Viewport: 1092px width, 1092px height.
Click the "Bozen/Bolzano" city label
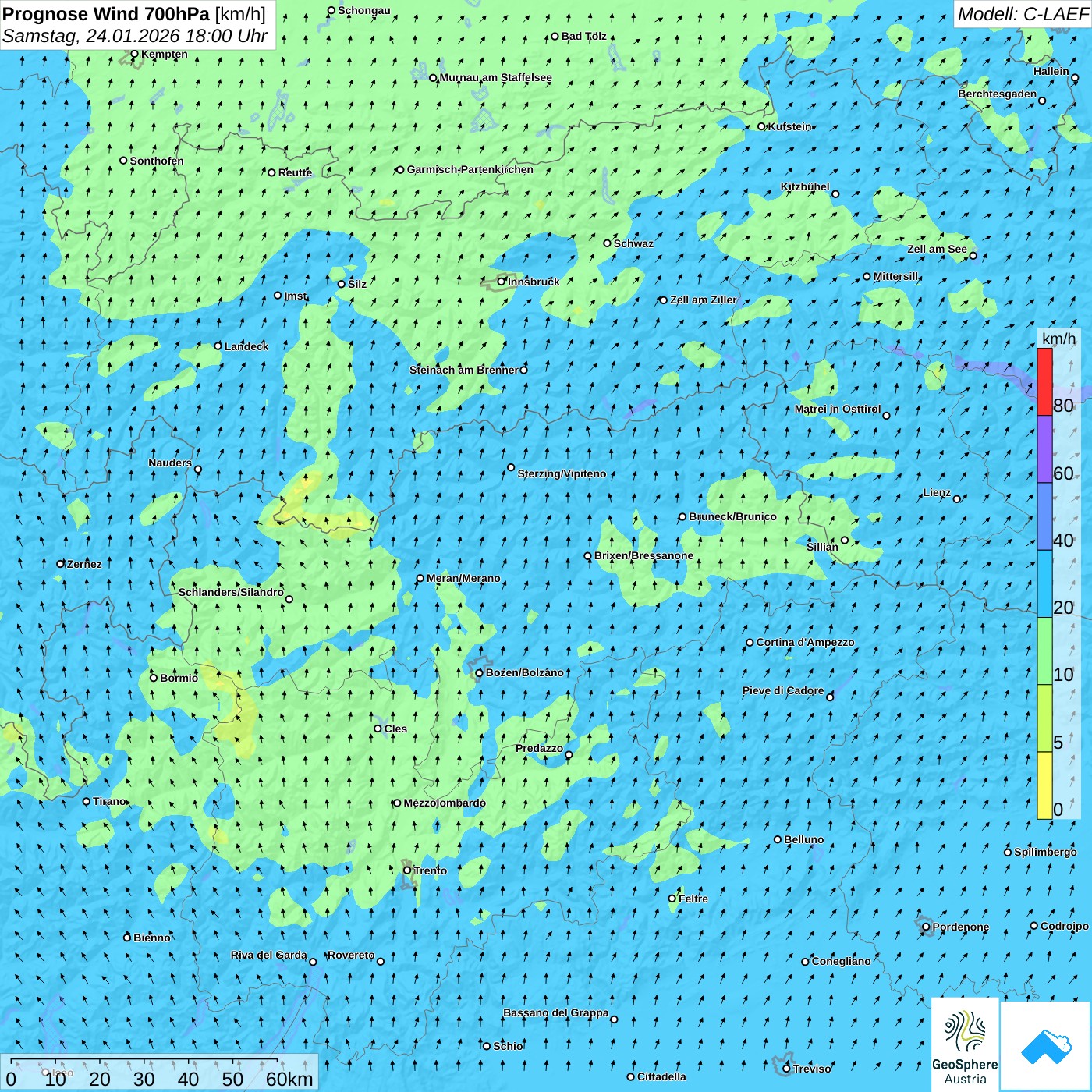pos(525,672)
